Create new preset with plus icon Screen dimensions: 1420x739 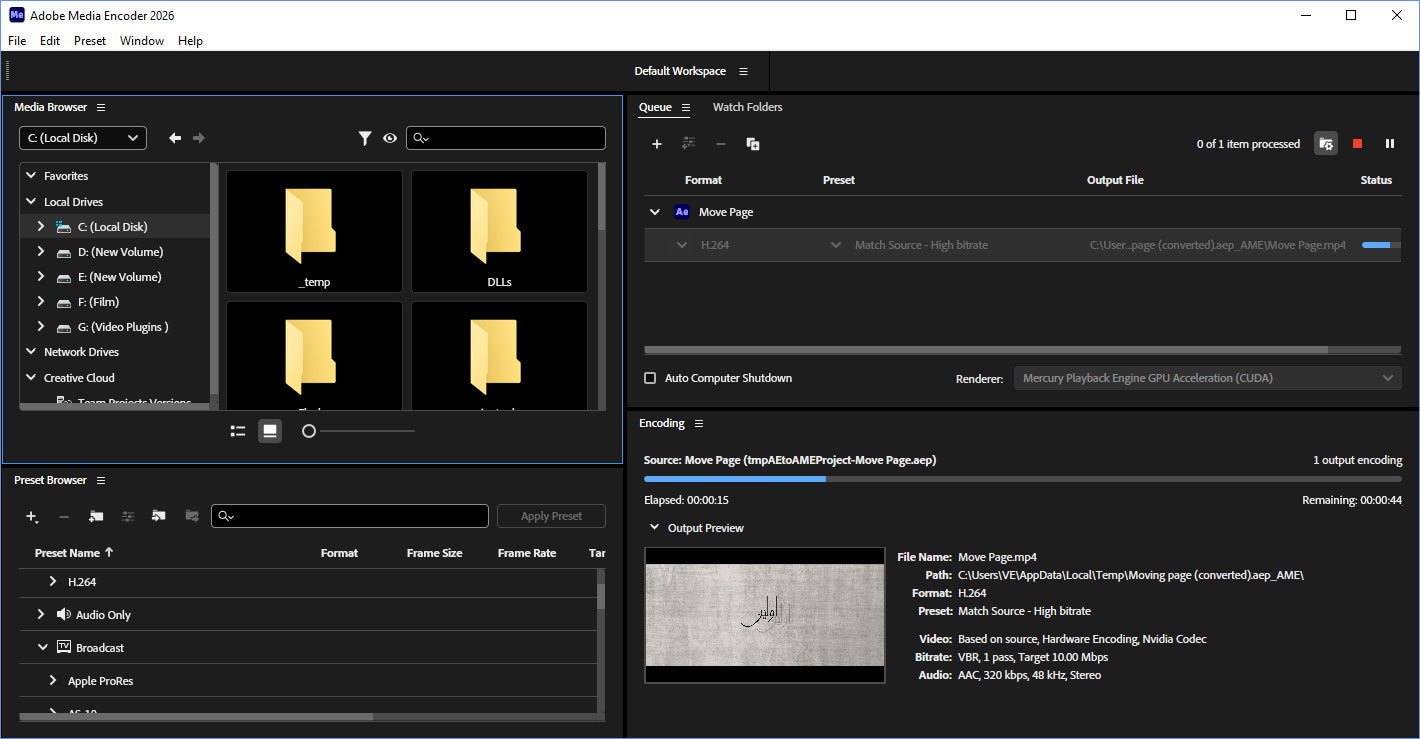[x=33, y=516]
